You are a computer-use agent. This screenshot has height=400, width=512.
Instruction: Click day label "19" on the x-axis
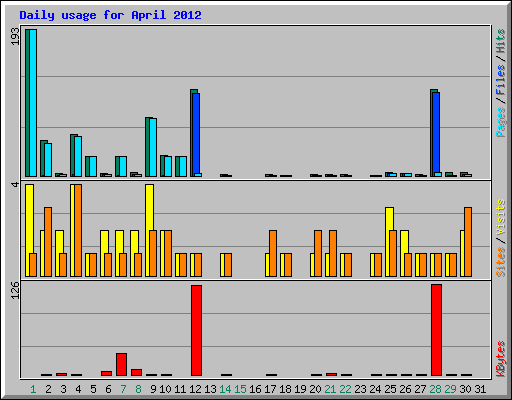300,389
